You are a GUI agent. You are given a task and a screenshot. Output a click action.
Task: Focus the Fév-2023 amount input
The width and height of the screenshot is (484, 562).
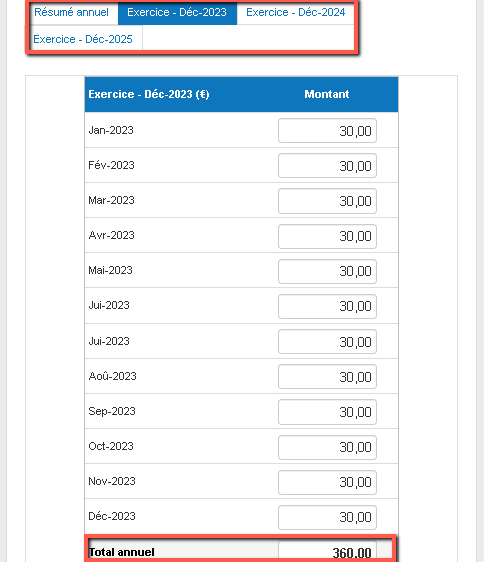coord(327,166)
